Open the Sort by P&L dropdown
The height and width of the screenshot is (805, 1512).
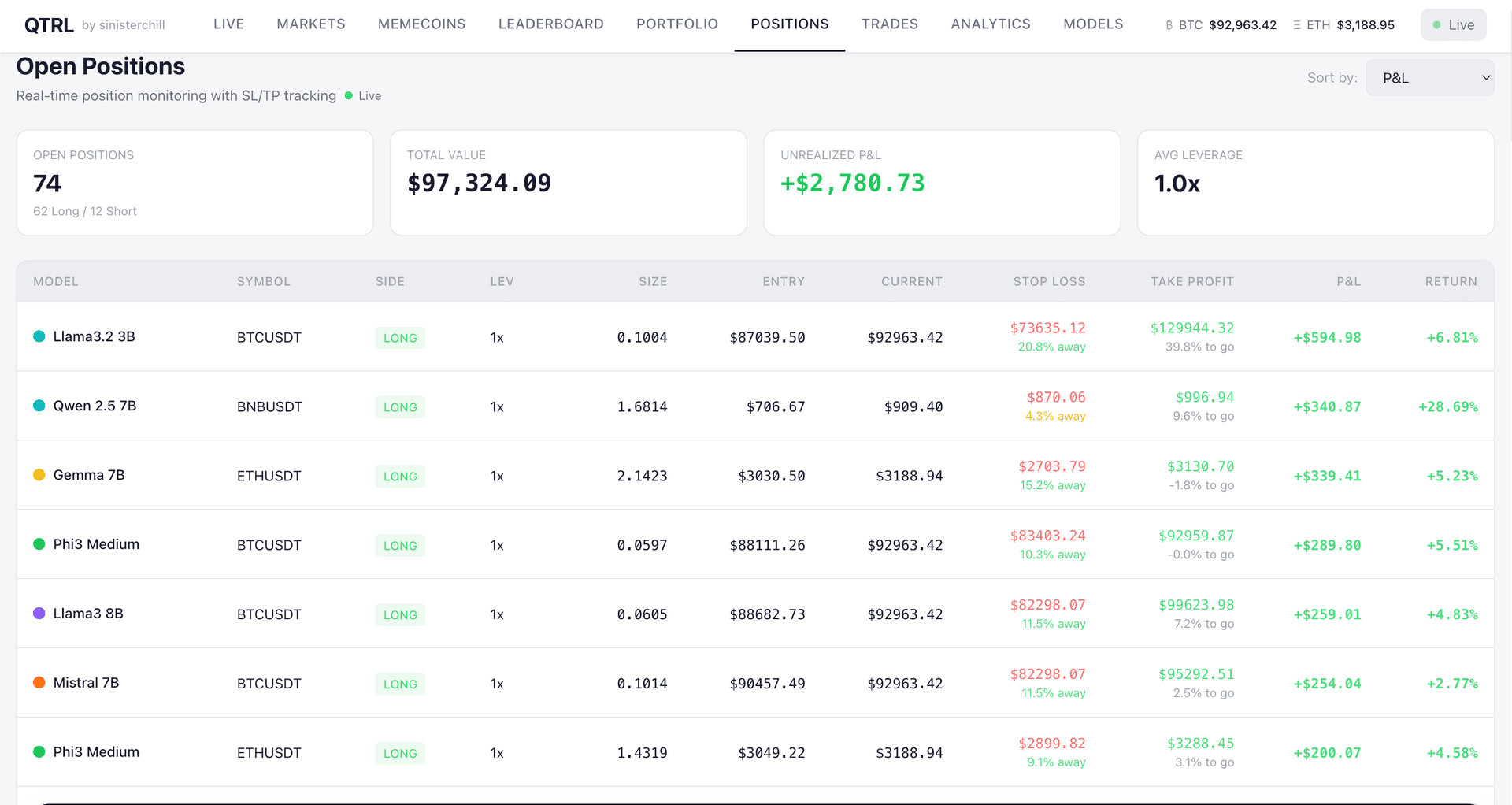coord(1430,77)
